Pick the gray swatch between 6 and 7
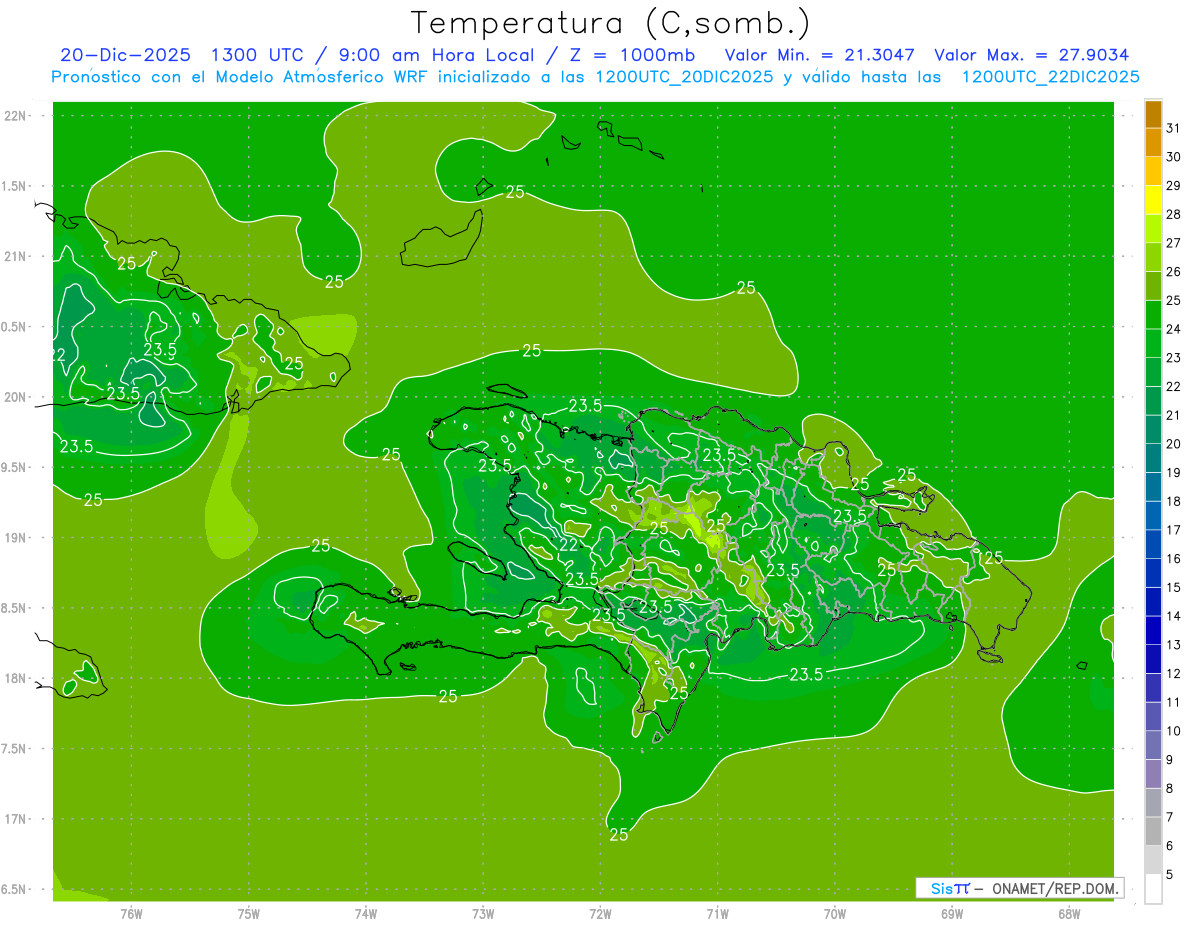This screenshot has width=1200, height=927. click(1153, 832)
